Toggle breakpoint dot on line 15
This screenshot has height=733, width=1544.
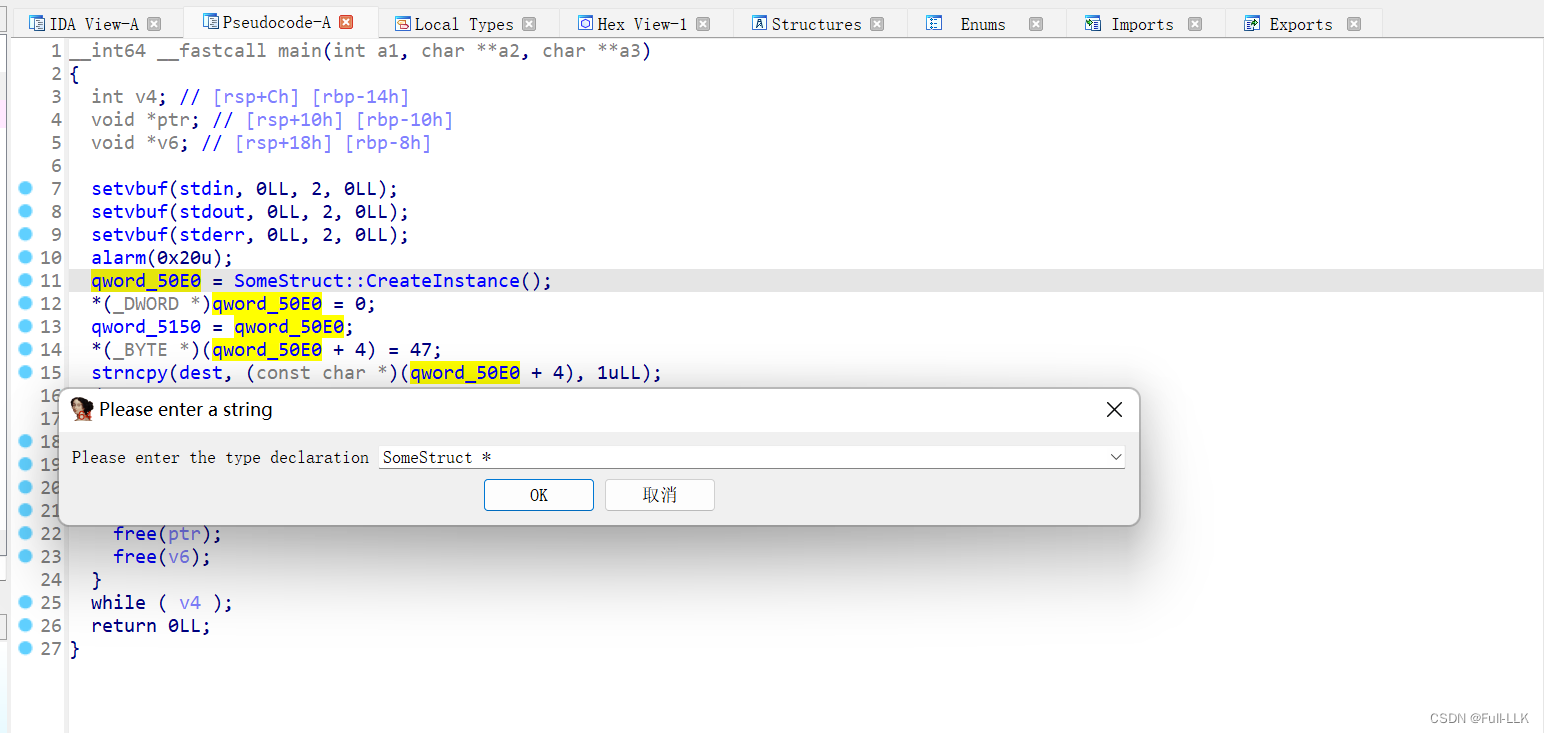point(26,372)
